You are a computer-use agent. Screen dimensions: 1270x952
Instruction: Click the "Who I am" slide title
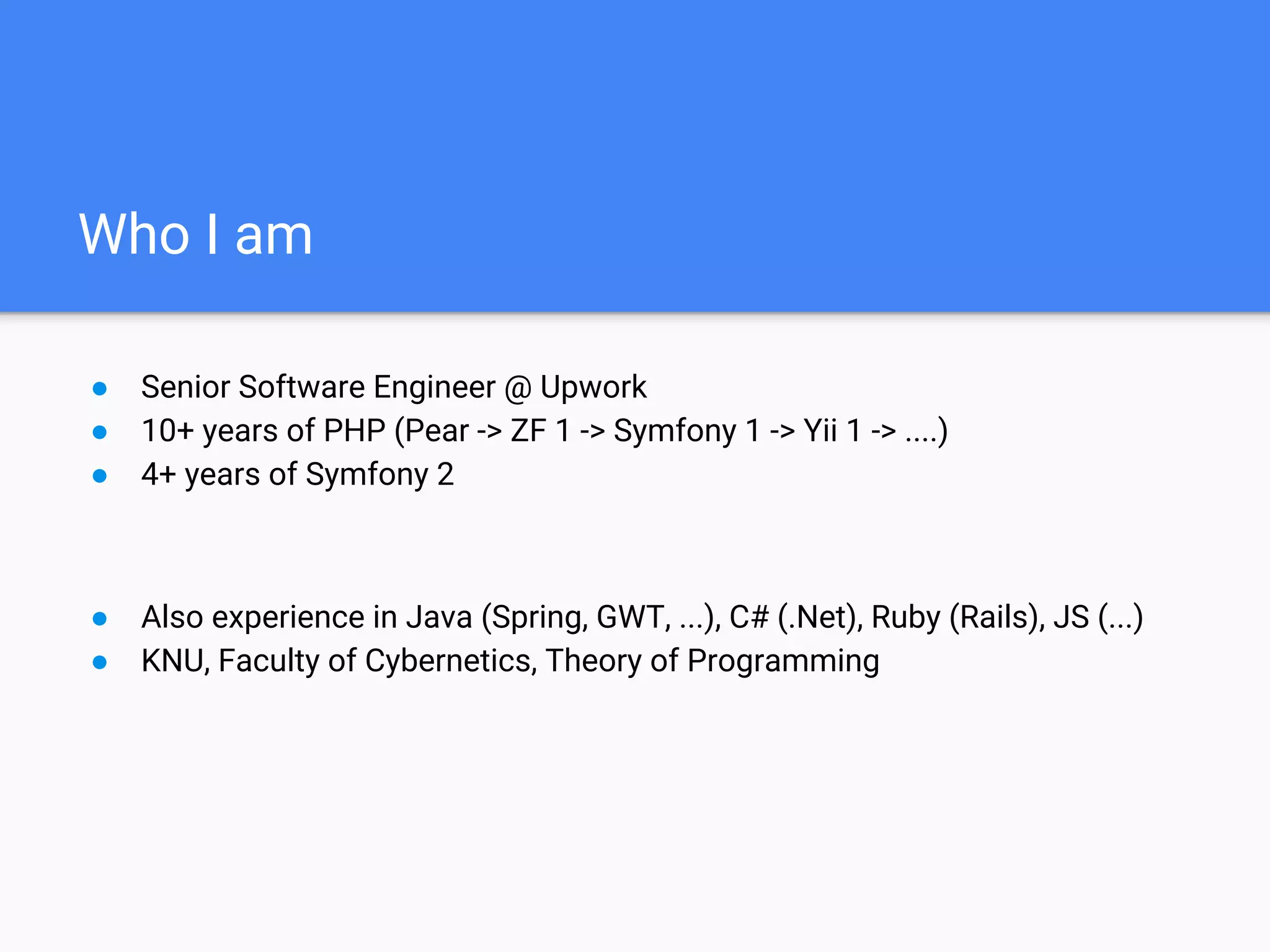point(195,234)
